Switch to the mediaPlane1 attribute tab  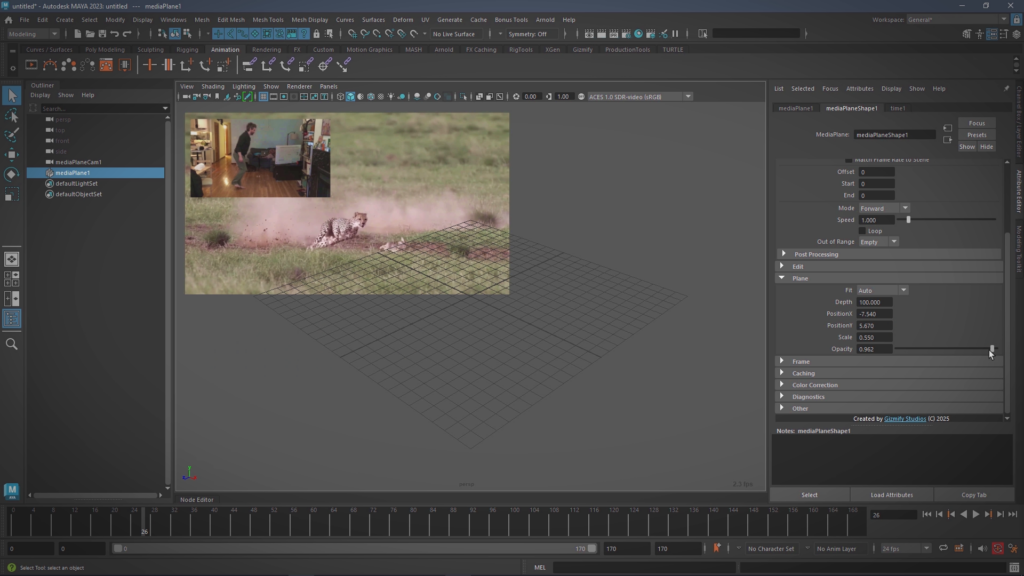(x=795, y=108)
